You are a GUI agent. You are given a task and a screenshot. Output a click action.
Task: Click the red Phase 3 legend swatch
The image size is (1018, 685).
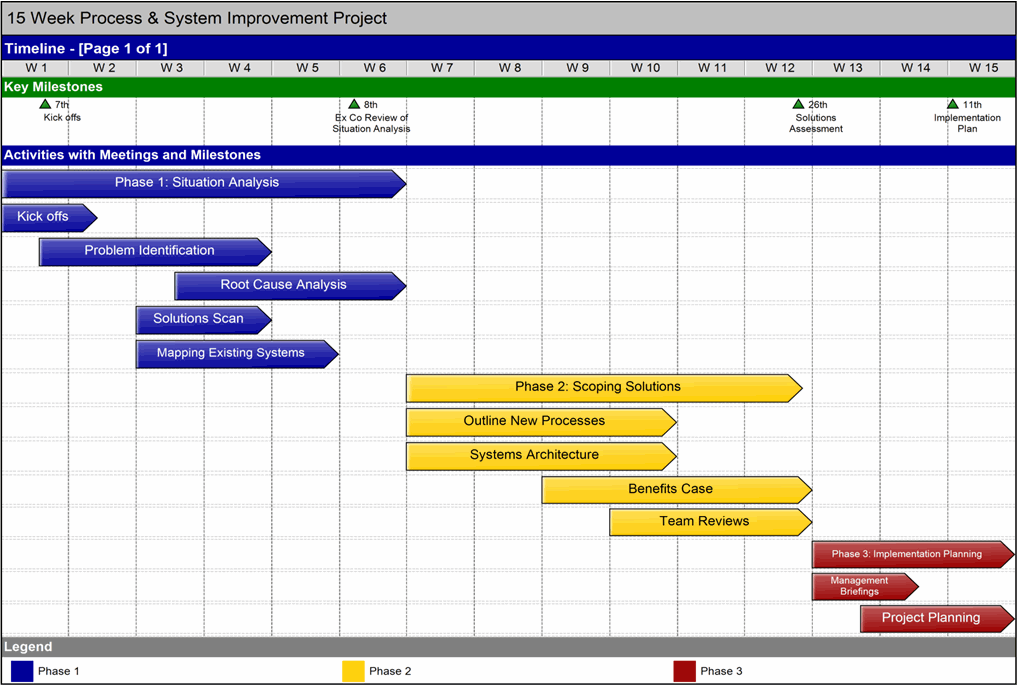click(684, 671)
